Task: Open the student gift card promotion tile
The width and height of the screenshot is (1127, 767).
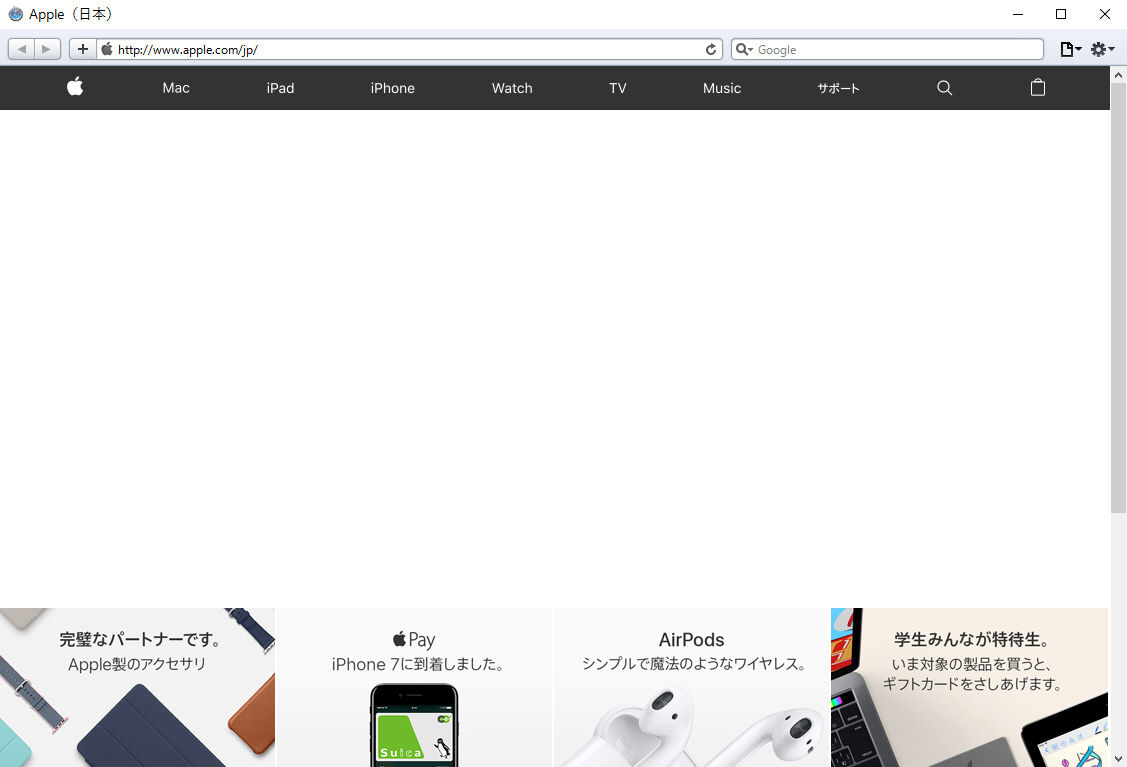Action: click(x=968, y=690)
